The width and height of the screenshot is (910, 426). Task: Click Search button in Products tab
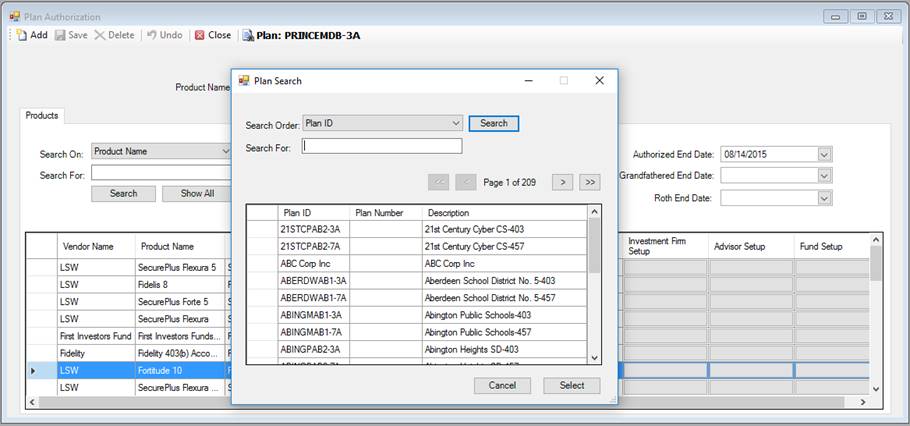123,193
